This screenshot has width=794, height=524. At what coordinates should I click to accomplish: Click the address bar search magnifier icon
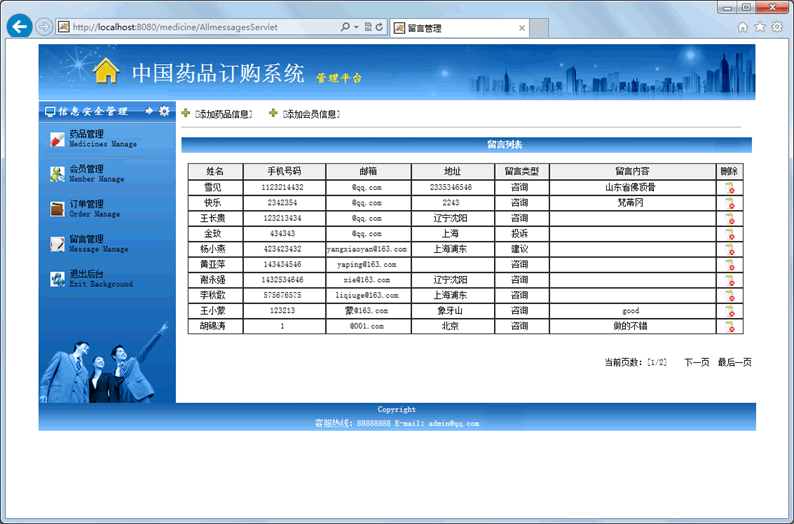click(x=345, y=27)
